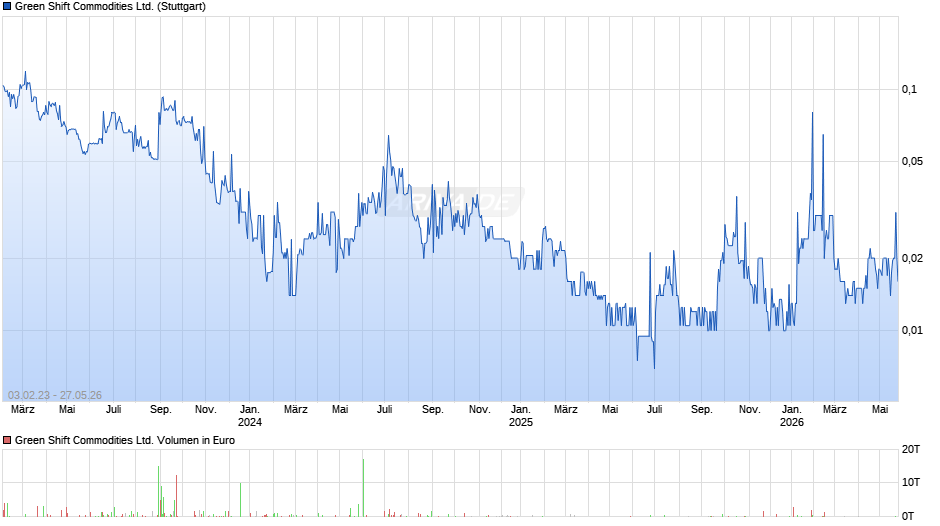
Task: Click the 0,1 price axis label
Action: [909, 89]
